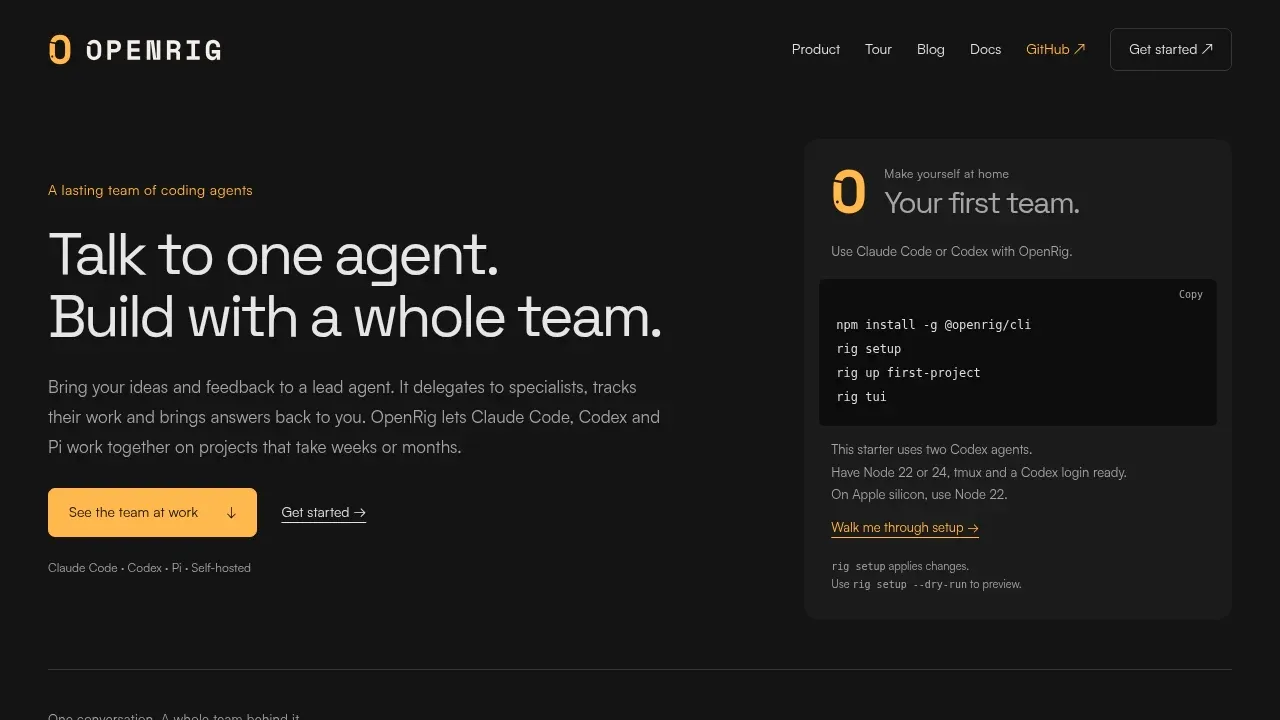This screenshot has width=1280, height=720.
Task: Click the Make yourself at home label
Action: coord(946,174)
